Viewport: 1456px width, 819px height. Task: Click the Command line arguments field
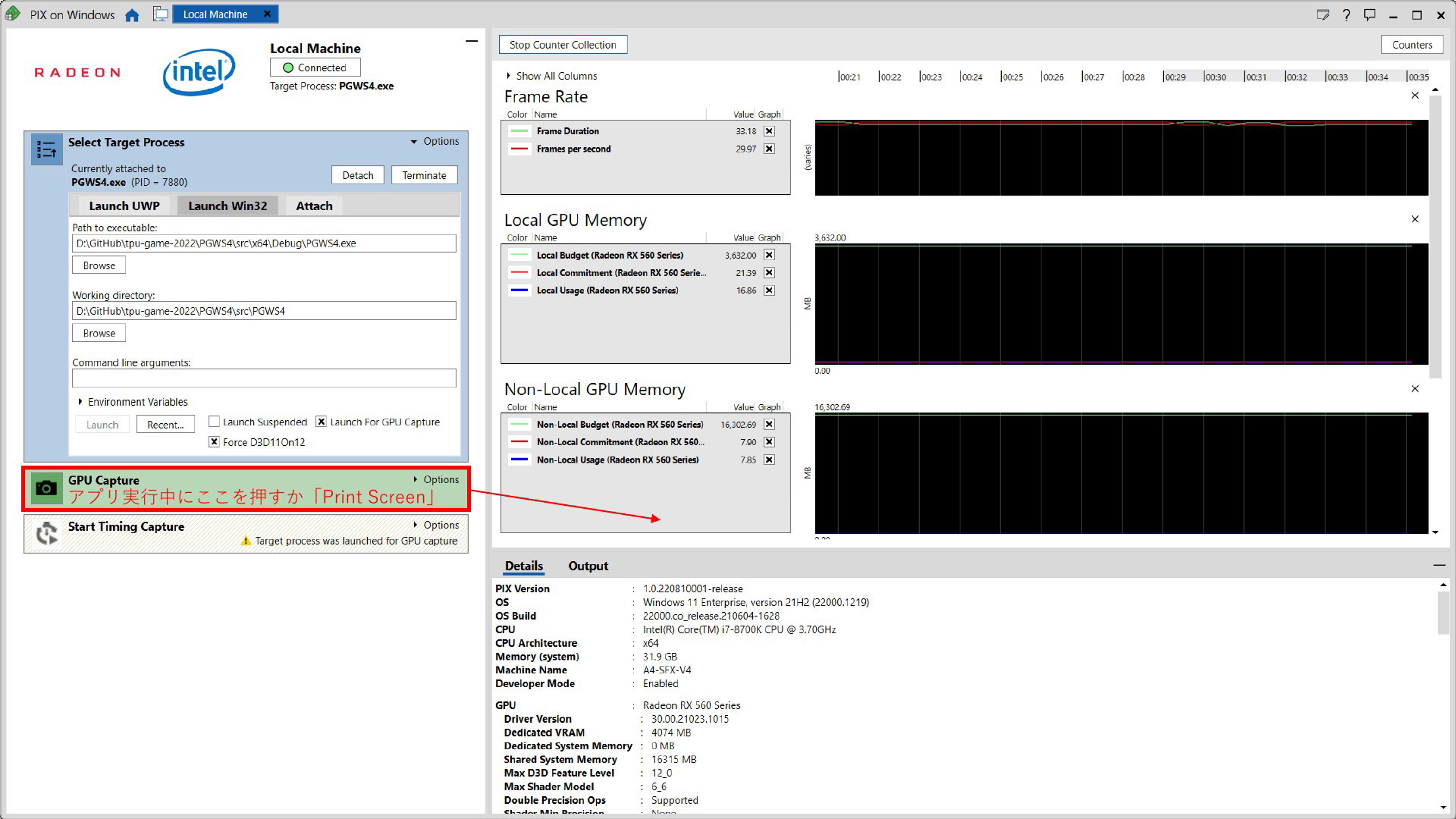point(264,378)
